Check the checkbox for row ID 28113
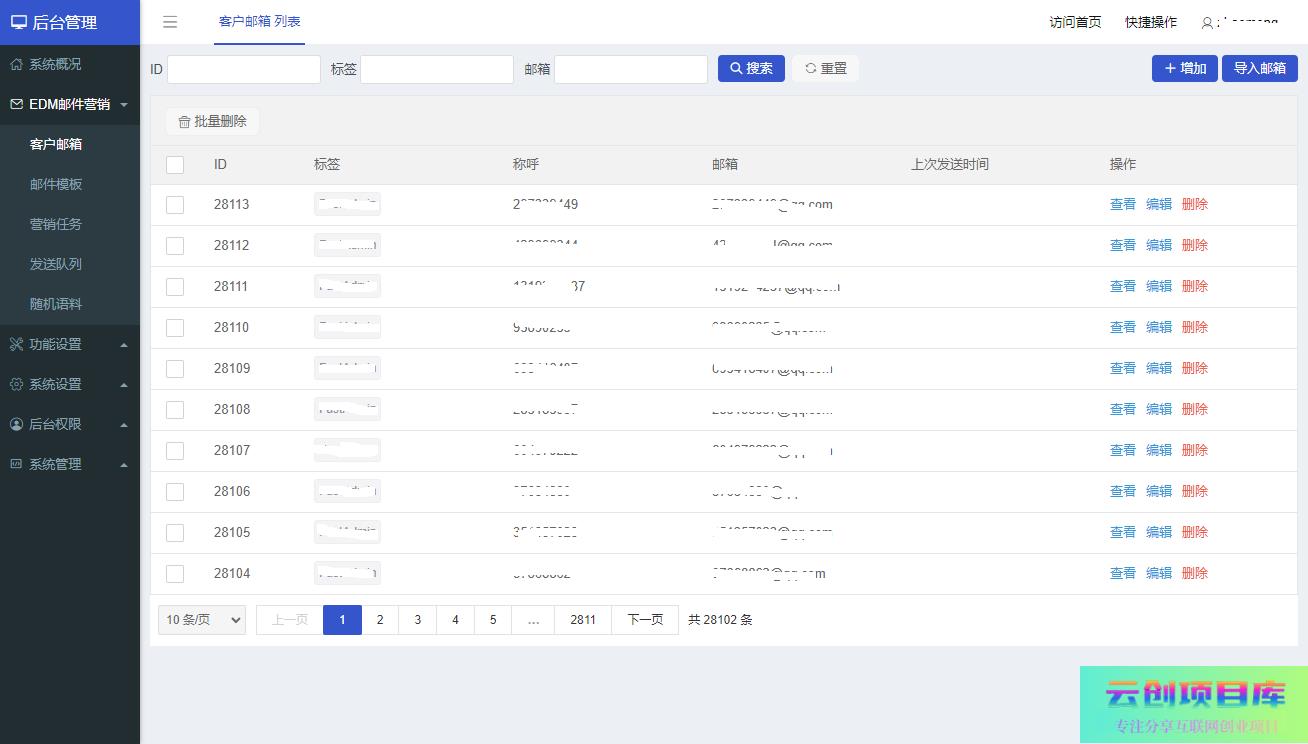 click(175, 205)
